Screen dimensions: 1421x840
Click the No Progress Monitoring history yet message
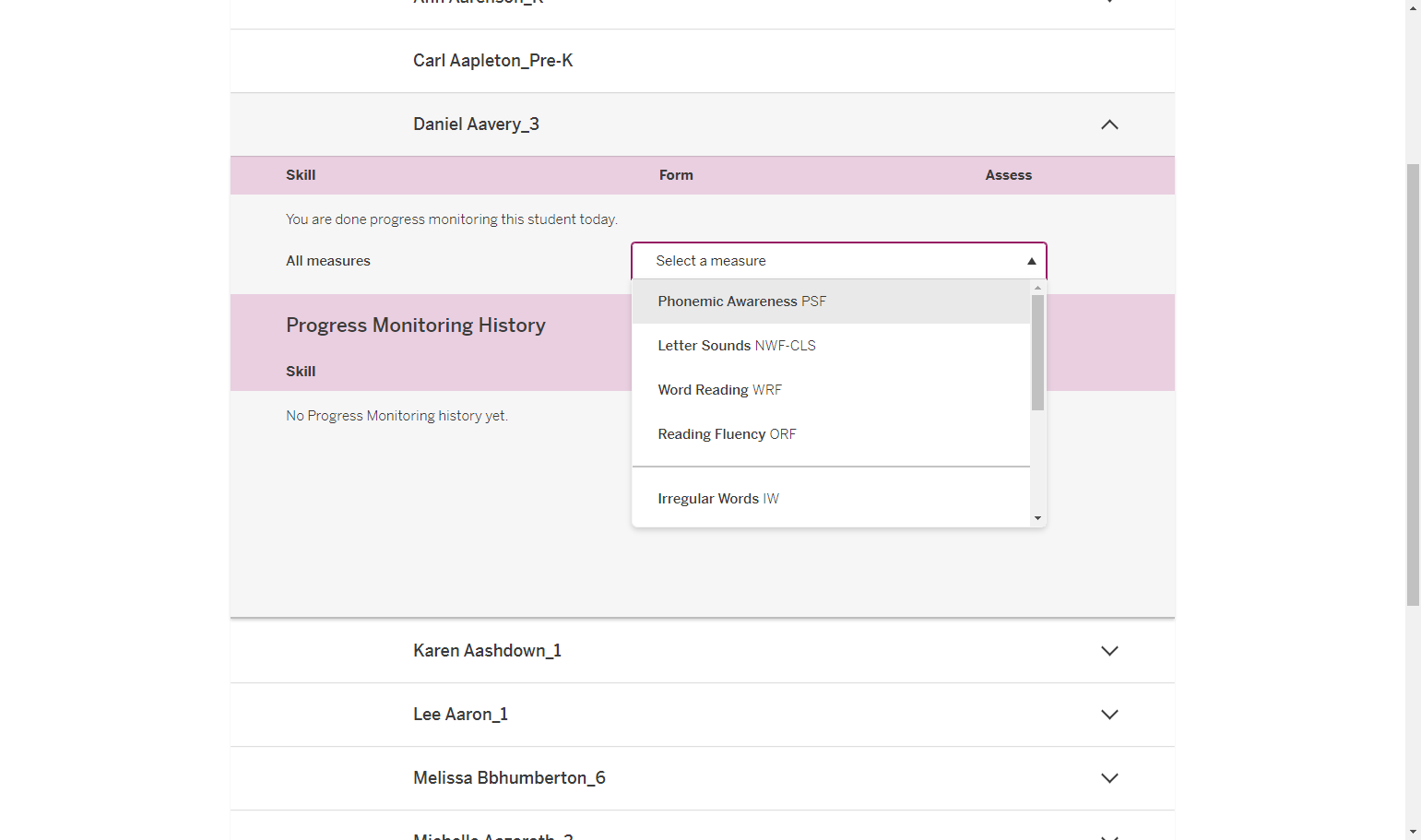[397, 416]
